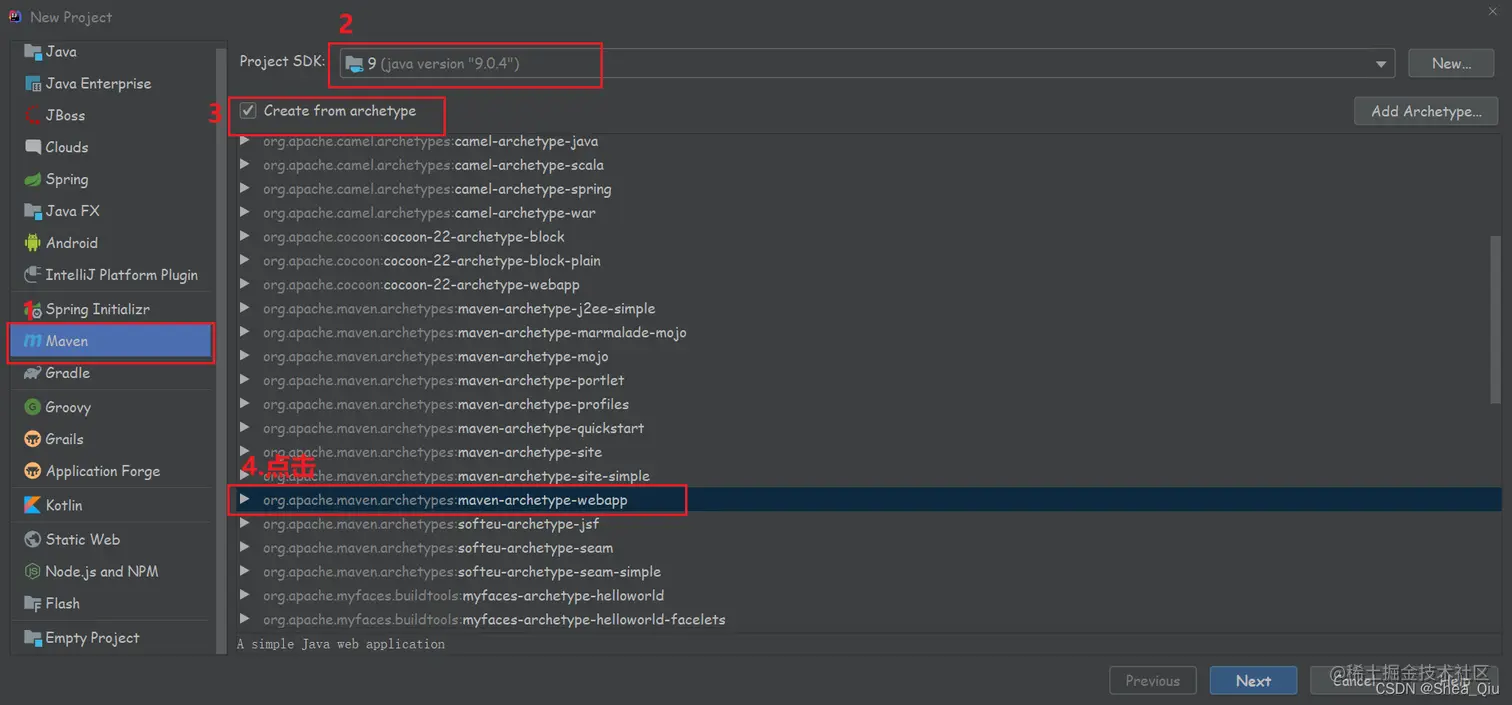Open the Project SDK dropdown arrow

[1381, 64]
